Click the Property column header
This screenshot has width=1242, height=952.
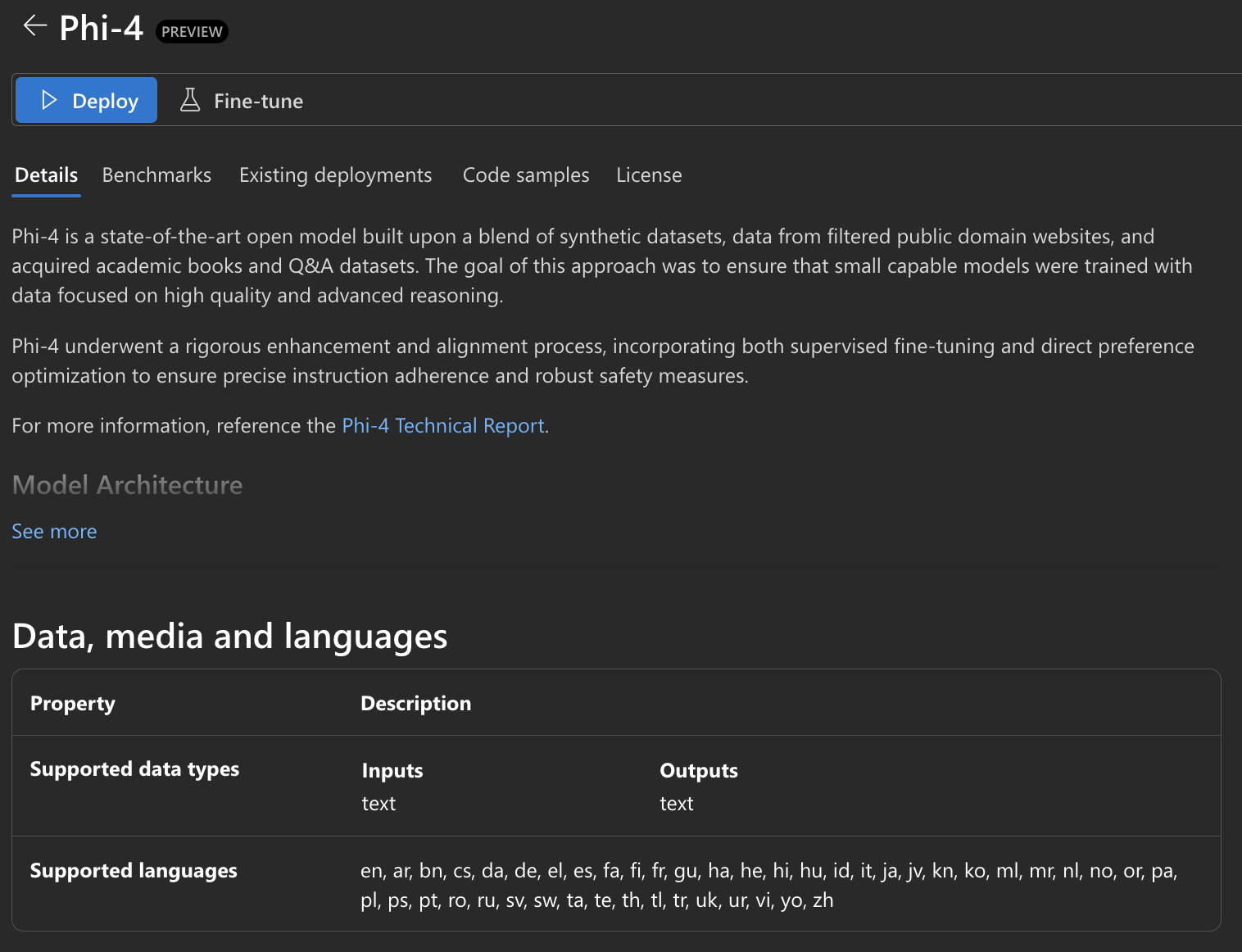pyautogui.click(x=73, y=704)
